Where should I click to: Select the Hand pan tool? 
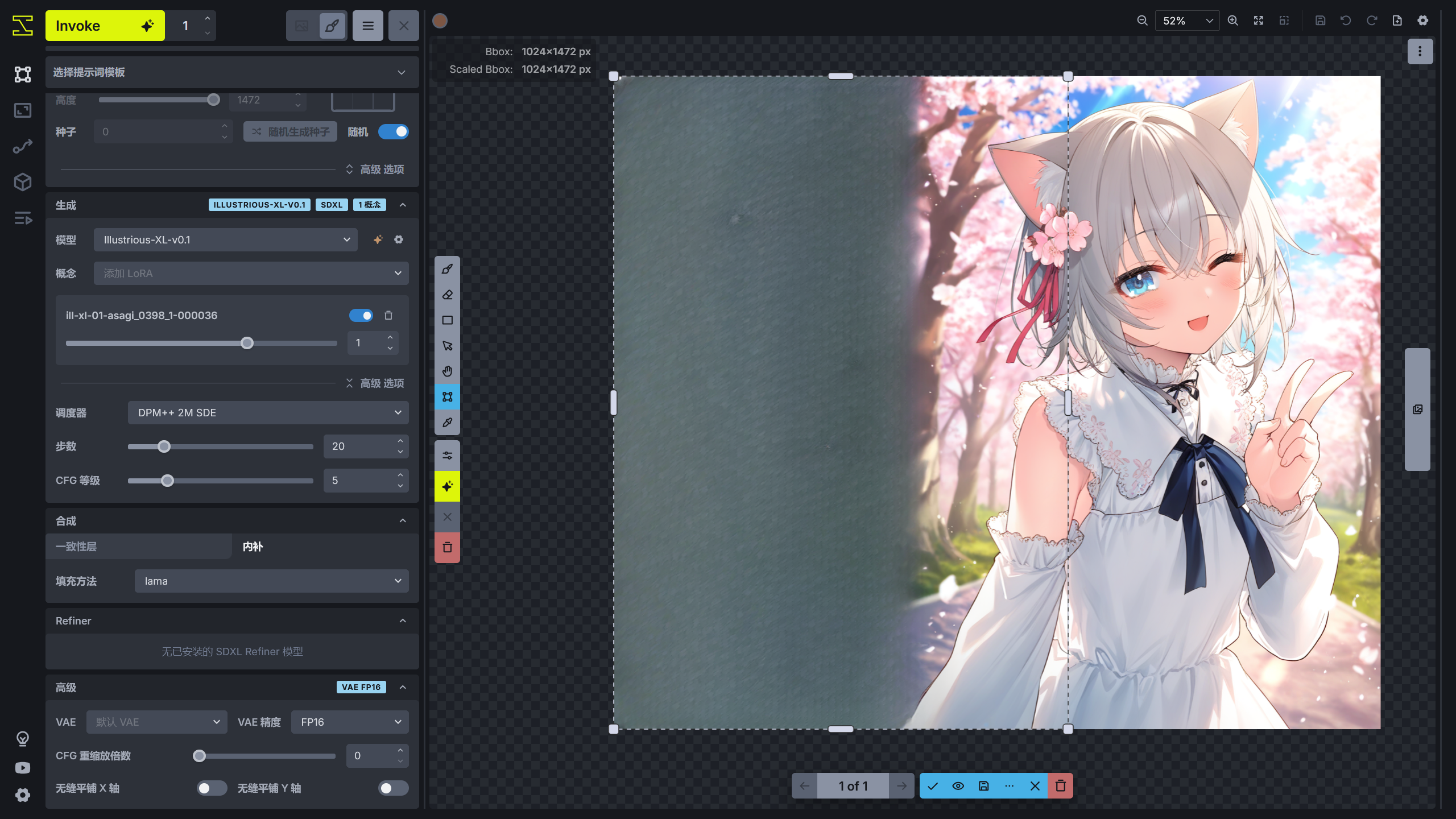(448, 371)
